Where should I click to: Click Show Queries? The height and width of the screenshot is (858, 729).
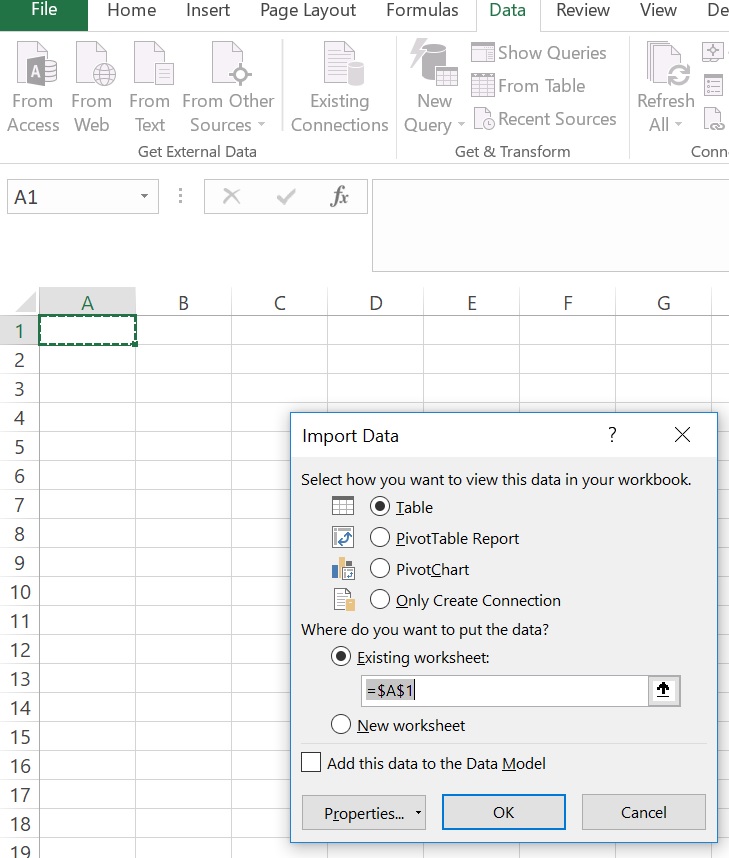pyautogui.click(x=539, y=53)
